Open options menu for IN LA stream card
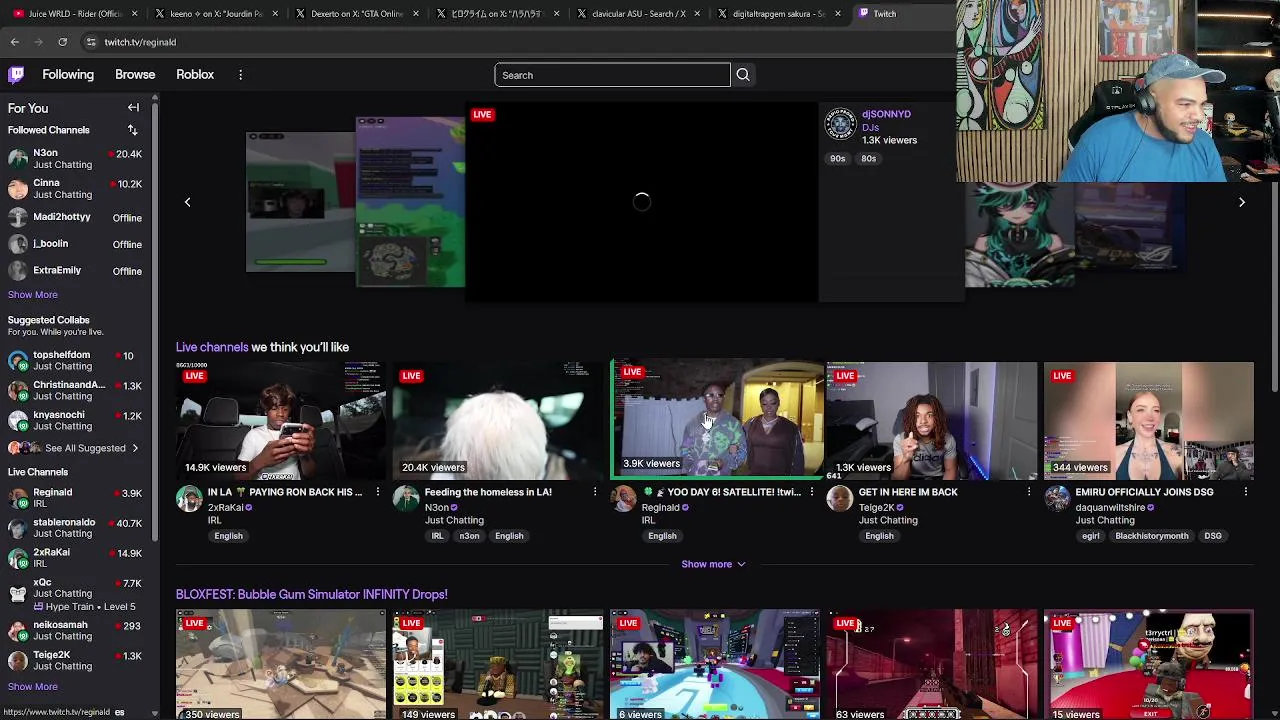Viewport: 1280px width, 720px height. [377, 492]
